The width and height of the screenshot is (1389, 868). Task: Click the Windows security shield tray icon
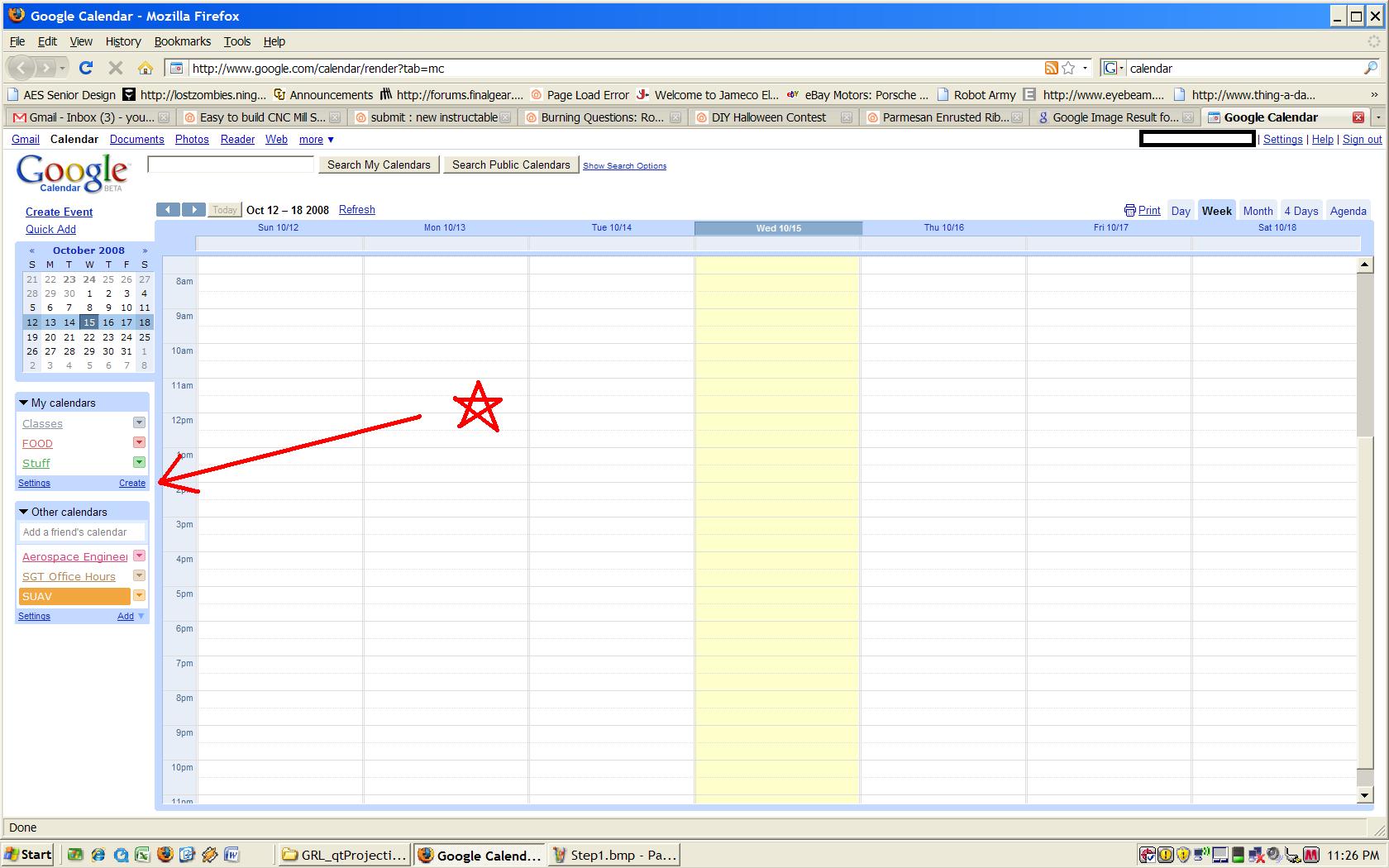click(1183, 855)
